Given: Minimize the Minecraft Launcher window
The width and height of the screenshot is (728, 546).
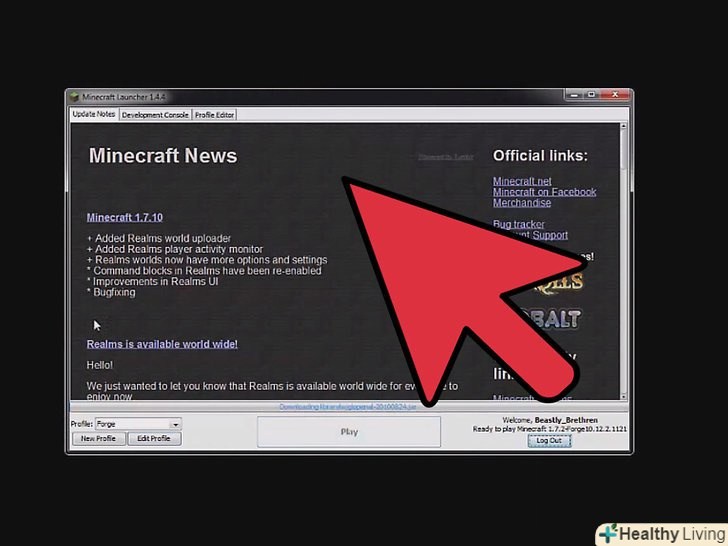Looking at the screenshot, I should (x=574, y=95).
